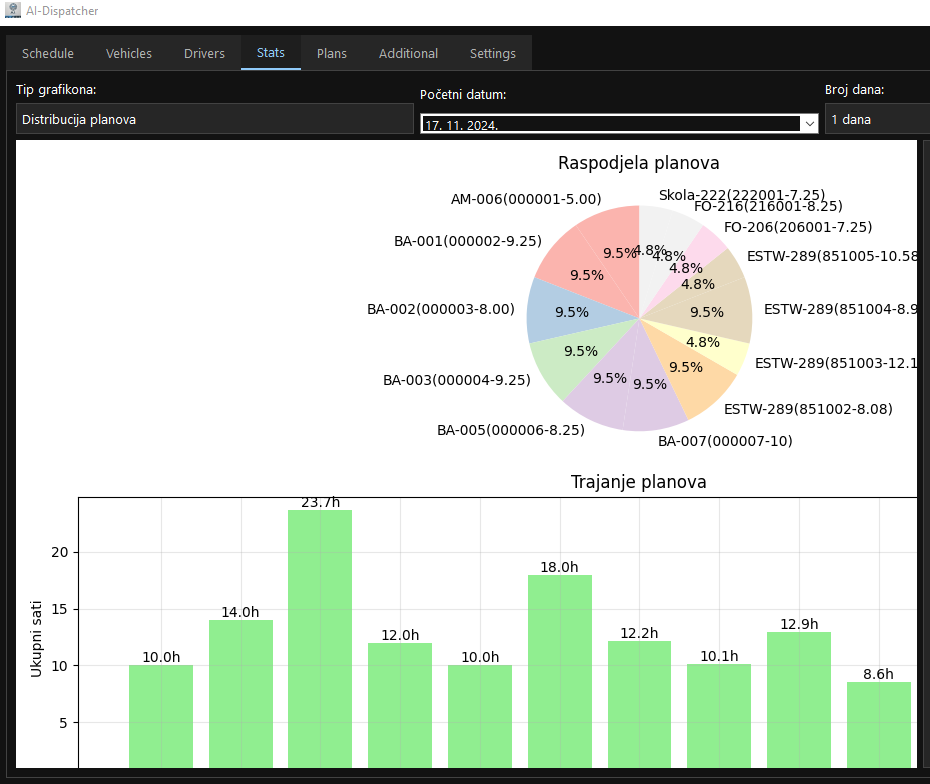Open the Vehicles tab
This screenshot has height=784, width=930.
(129, 53)
